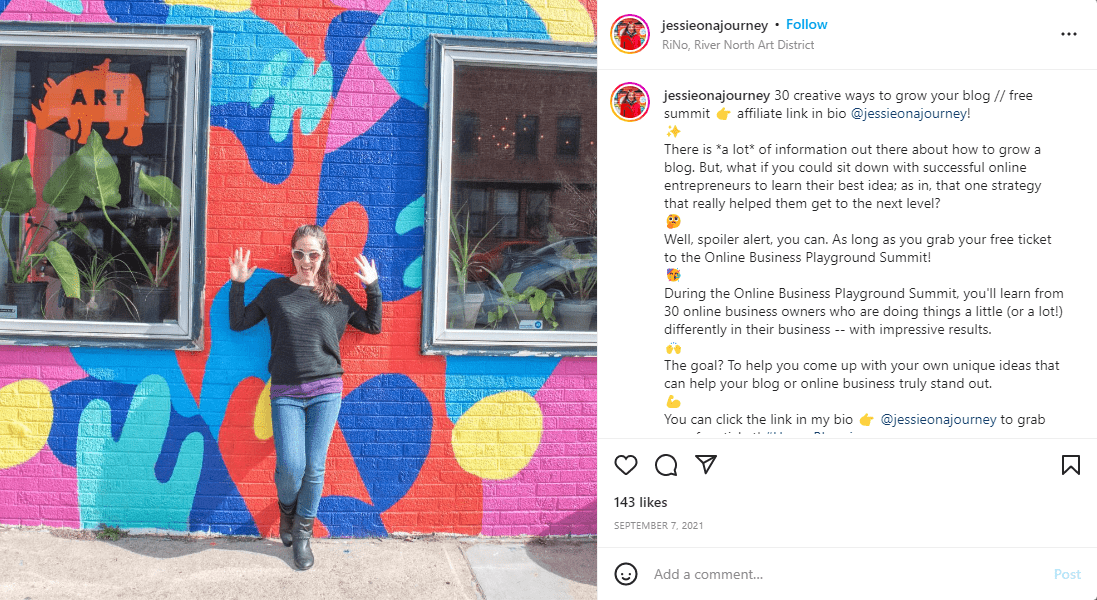This screenshot has width=1097, height=600.
Task: Click the profile avatar in the post header
Action: (630, 34)
